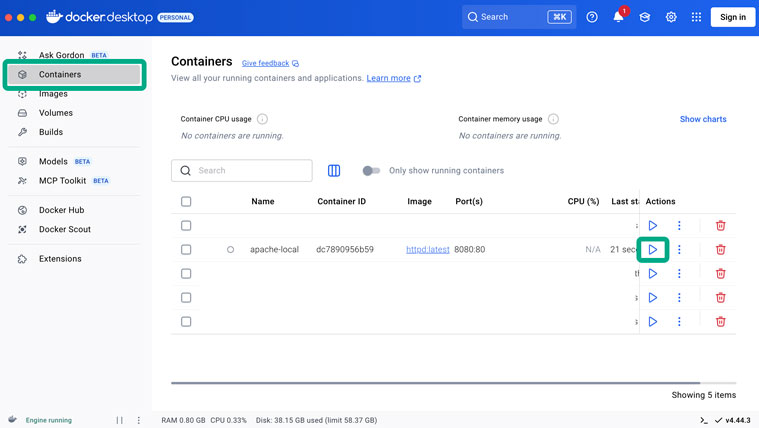Image resolution: width=759 pixels, height=428 pixels.
Task: Start the apache-local container
Action: [653, 249]
